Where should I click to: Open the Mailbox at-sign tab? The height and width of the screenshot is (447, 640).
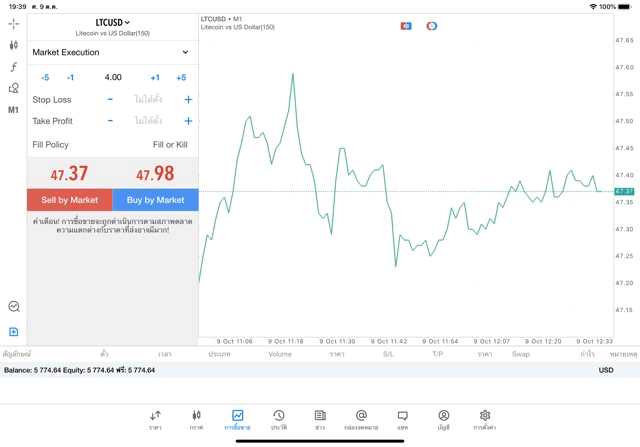click(361, 420)
